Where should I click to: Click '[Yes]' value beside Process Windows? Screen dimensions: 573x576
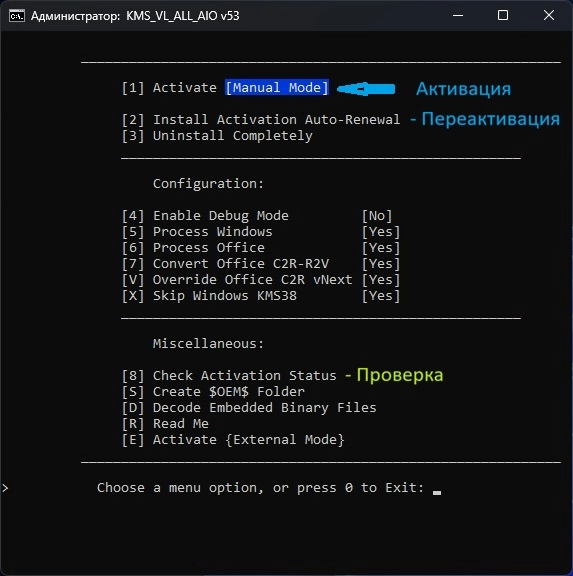point(381,232)
